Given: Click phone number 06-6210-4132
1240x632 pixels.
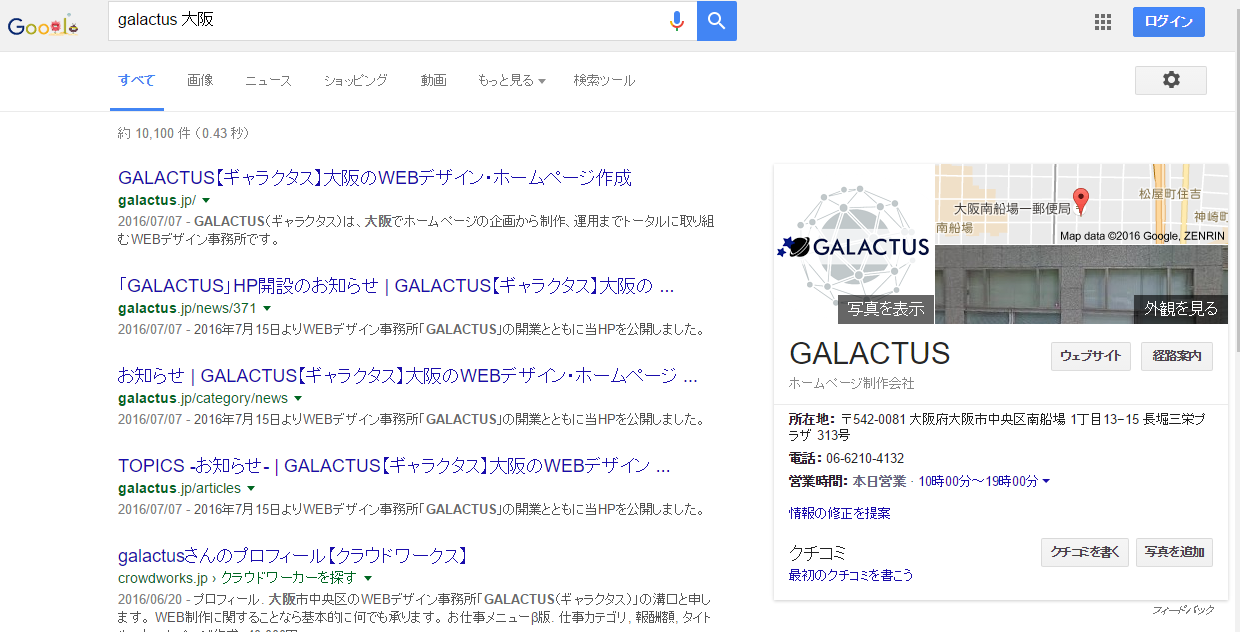Looking at the screenshot, I should tap(865, 458).
